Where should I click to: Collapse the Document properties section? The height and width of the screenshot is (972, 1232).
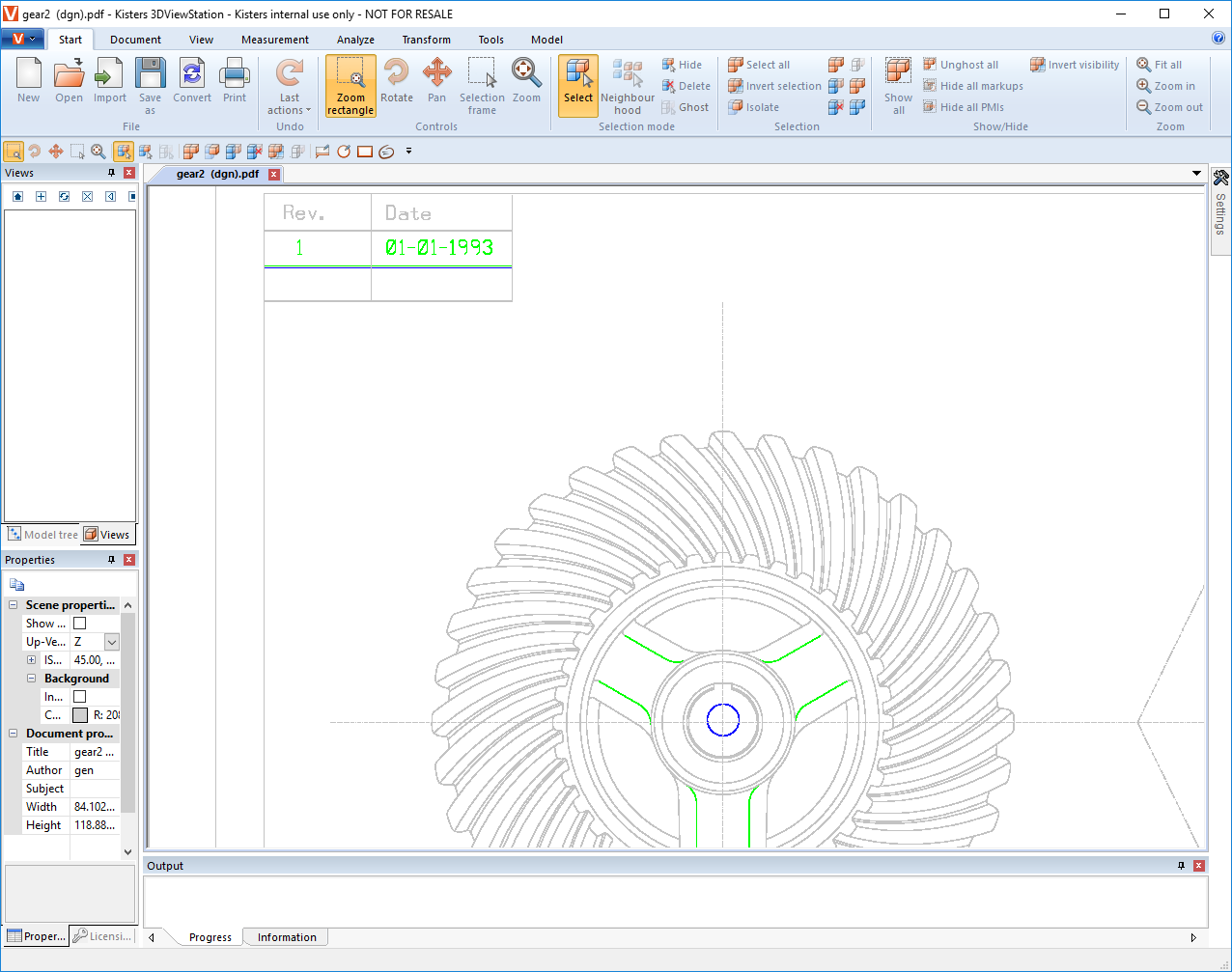14,734
